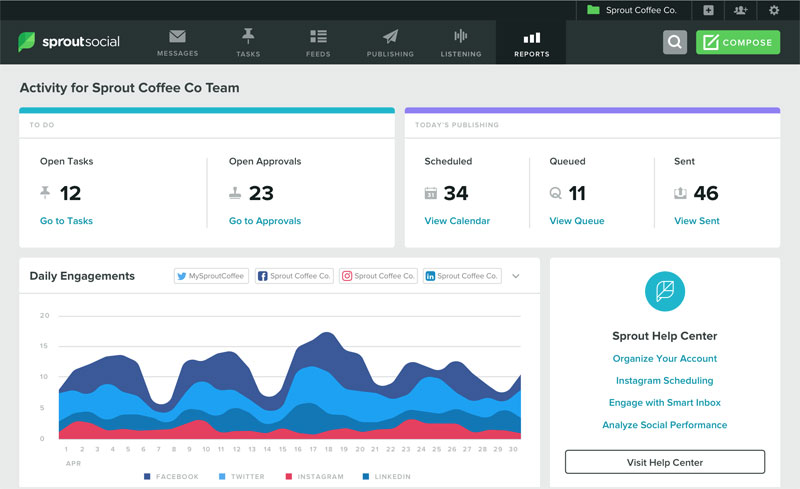Expand the profile filter chevron dropdown
The image size is (800, 489).
pyautogui.click(x=516, y=276)
